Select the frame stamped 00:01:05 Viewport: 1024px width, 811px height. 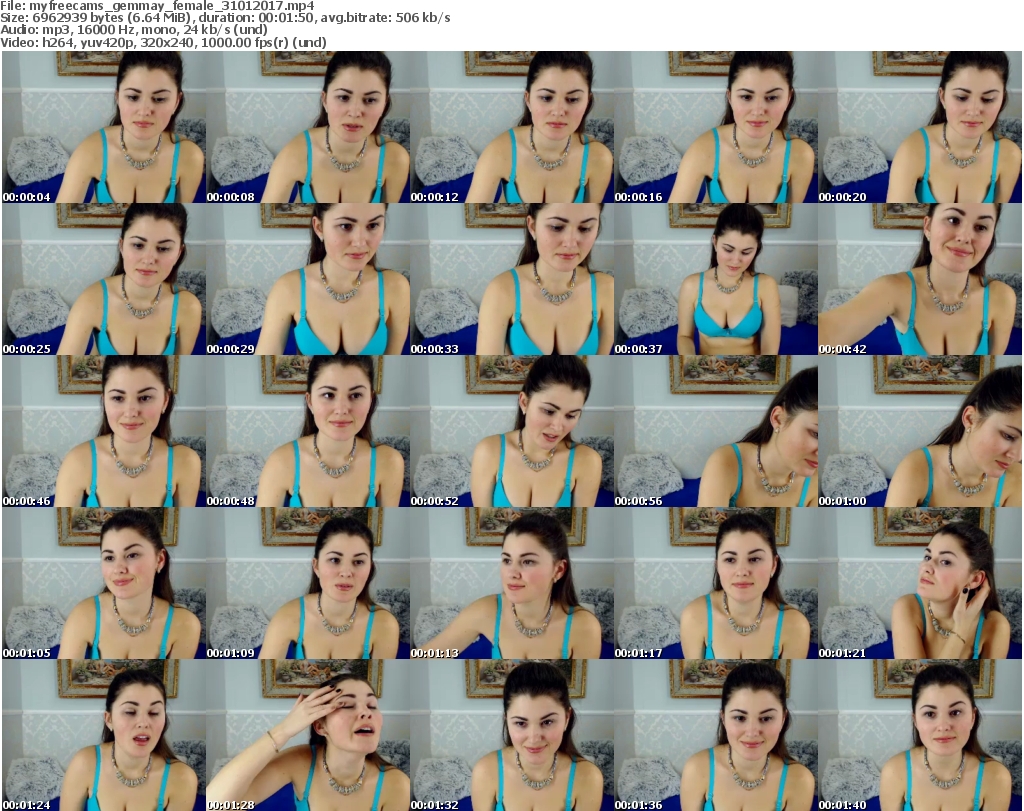coord(104,583)
